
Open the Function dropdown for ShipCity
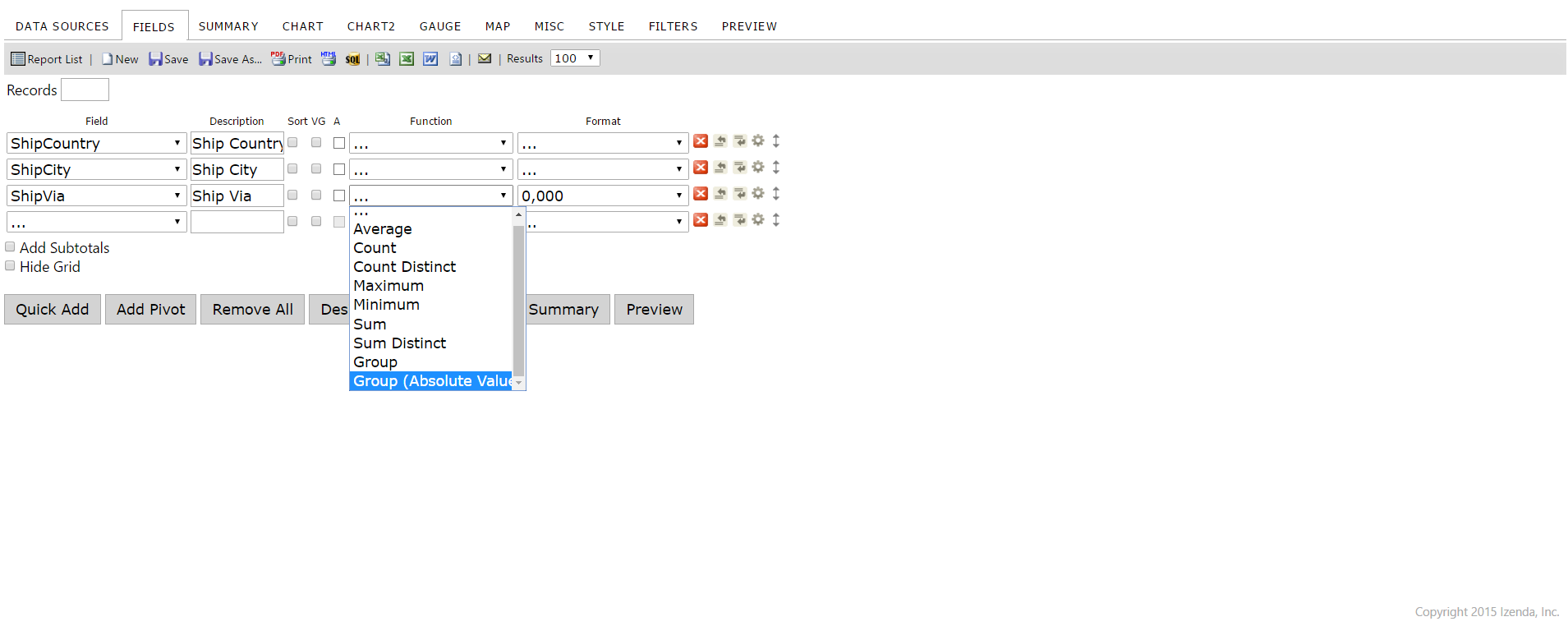[x=431, y=169]
